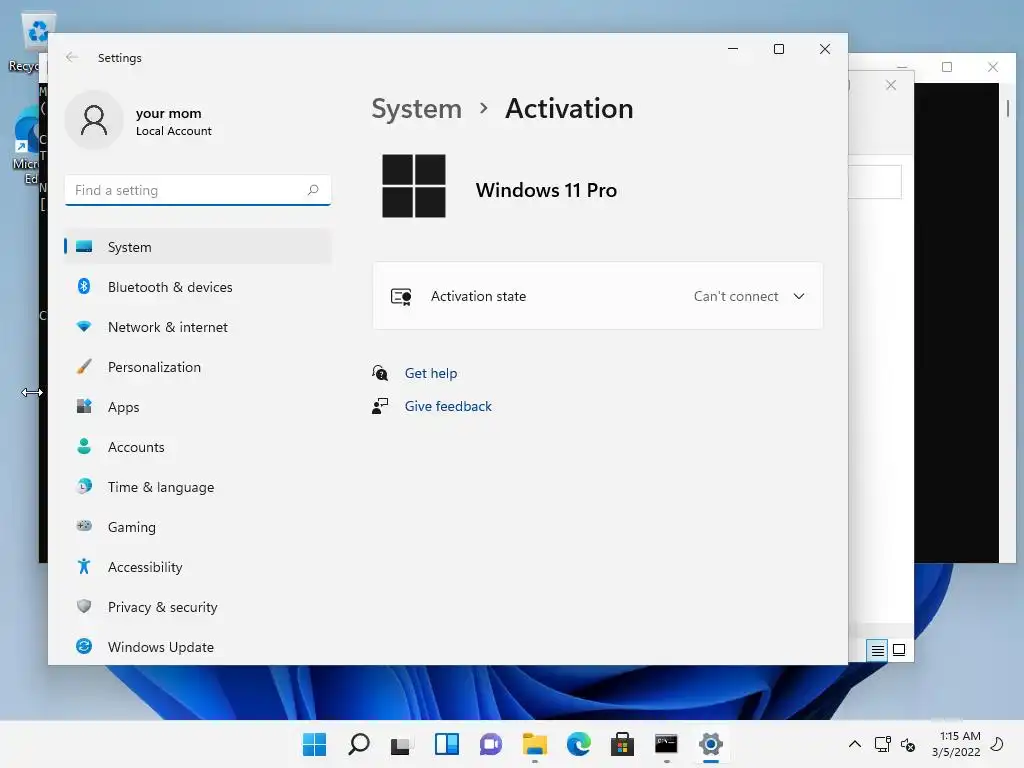The height and width of the screenshot is (768, 1024).
Task: Go to System breadcrumb
Action: pos(417,109)
